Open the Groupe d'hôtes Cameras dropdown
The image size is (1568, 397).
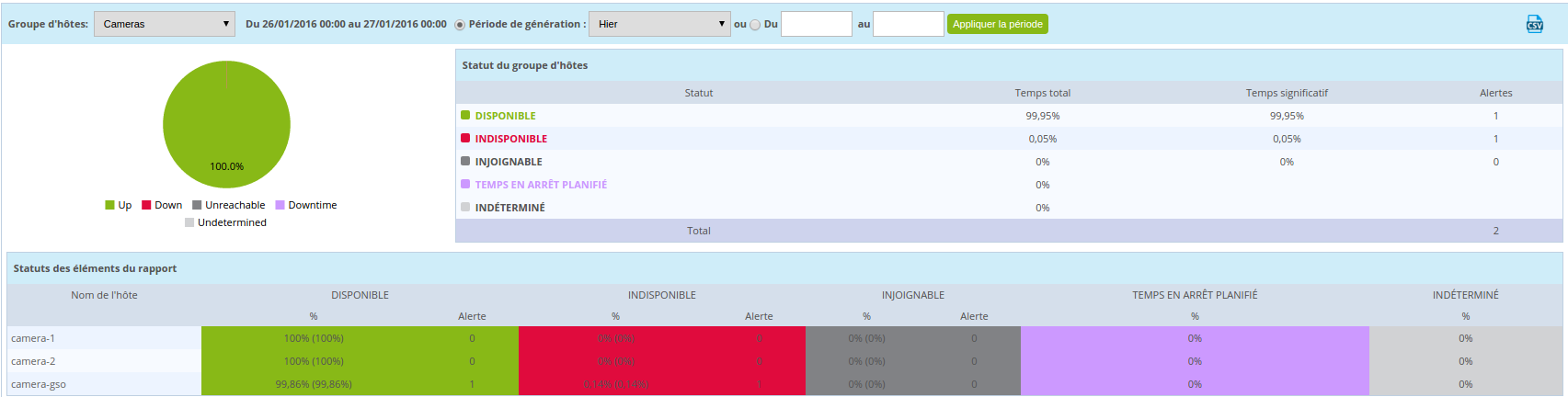(165, 24)
